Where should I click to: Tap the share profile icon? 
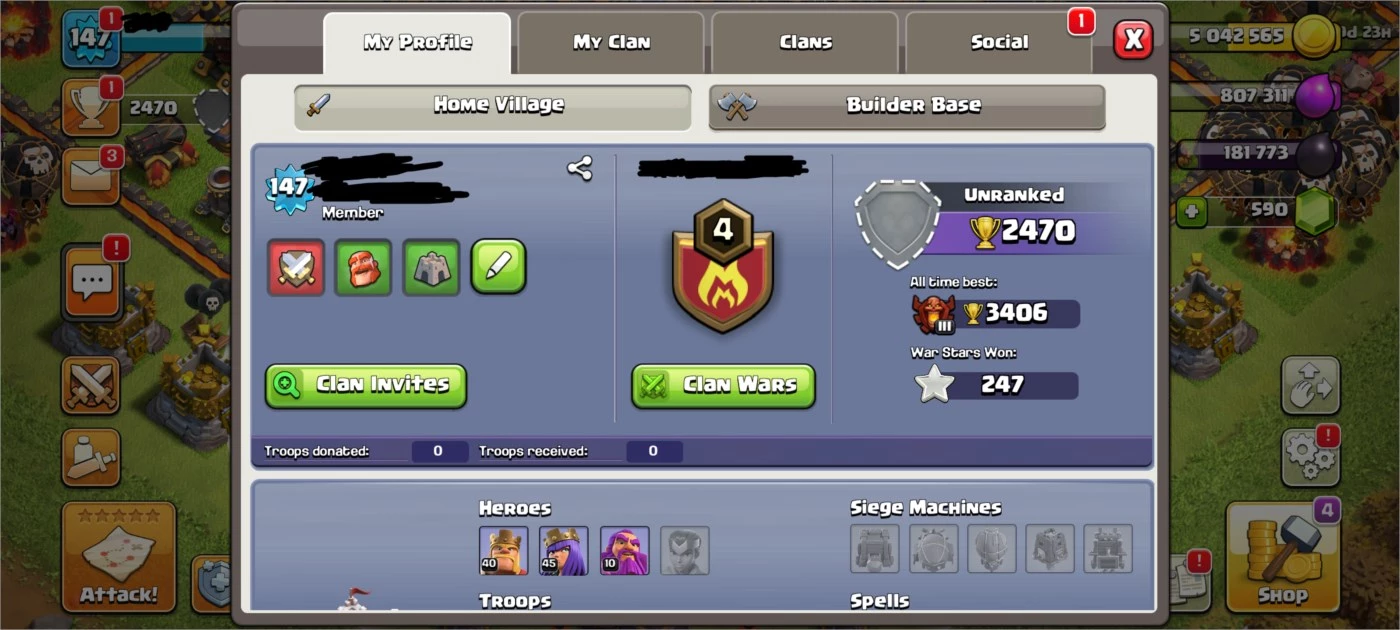(x=580, y=168)
